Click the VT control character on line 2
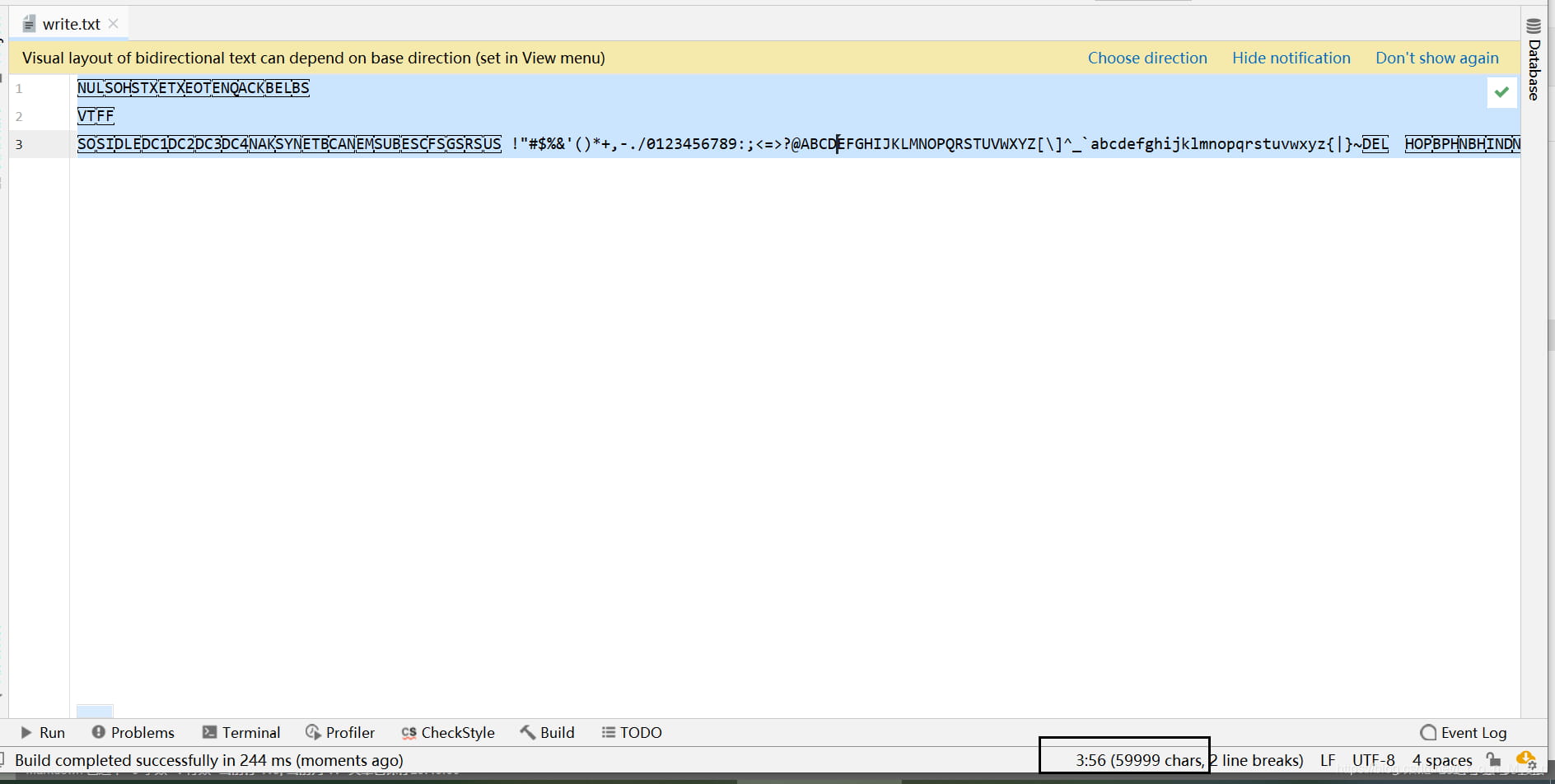 point(86,115)
